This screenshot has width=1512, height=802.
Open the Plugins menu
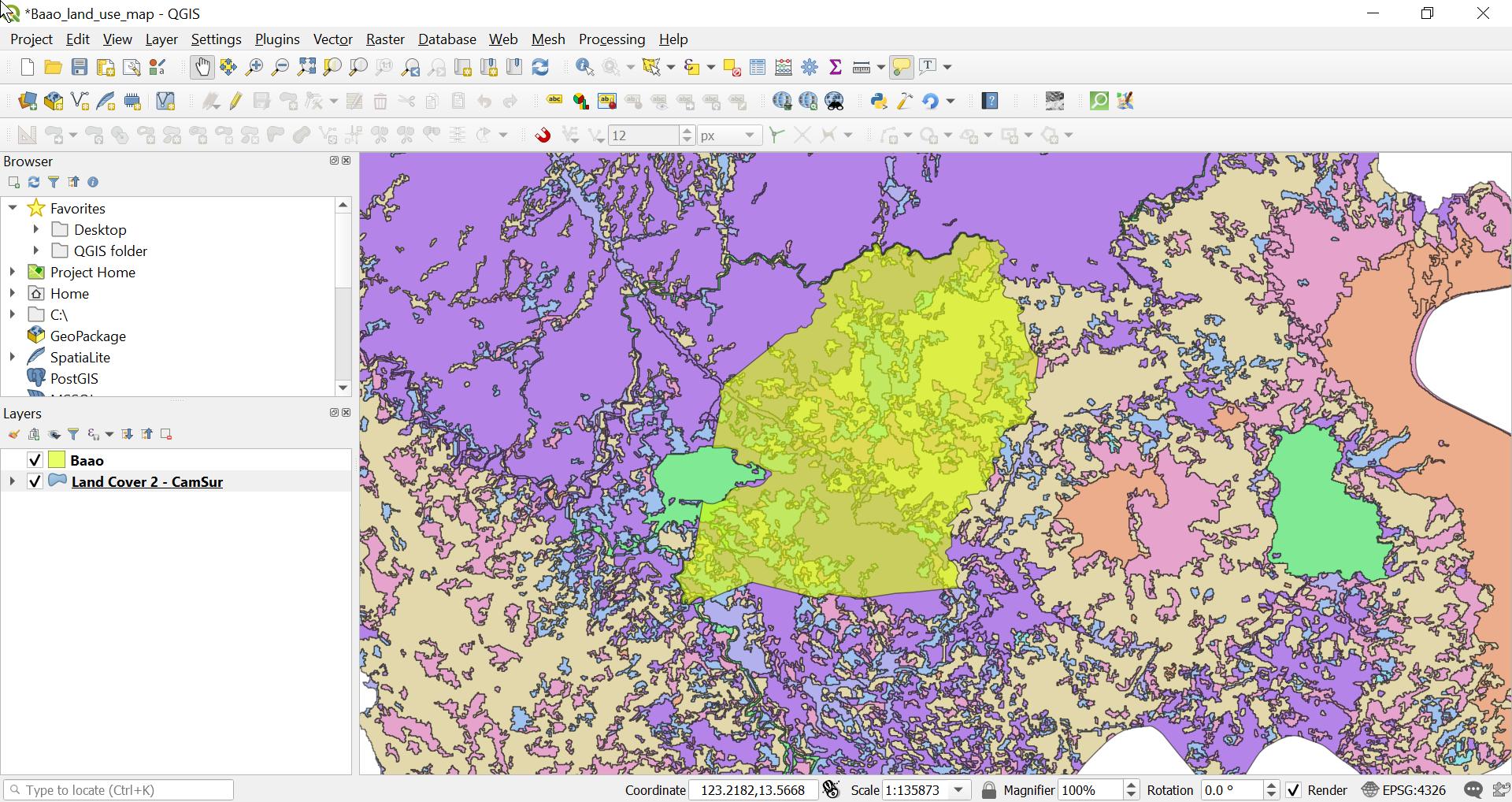click(x=277, y=39)
